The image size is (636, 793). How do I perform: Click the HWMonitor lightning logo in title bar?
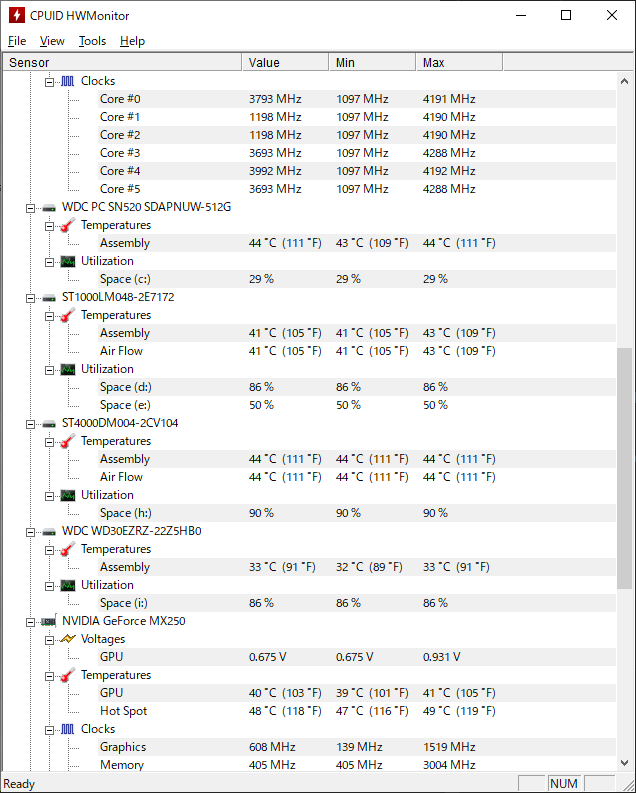click(x=17, y=15)
